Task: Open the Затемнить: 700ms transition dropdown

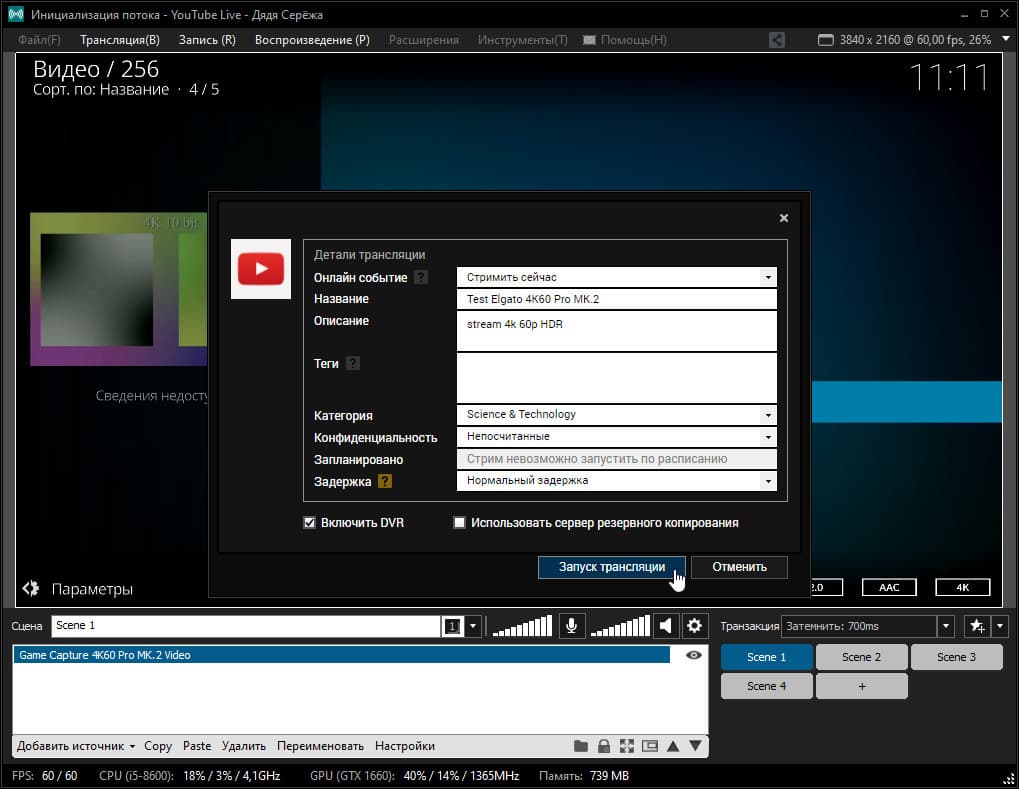Action: click(945, 626)
